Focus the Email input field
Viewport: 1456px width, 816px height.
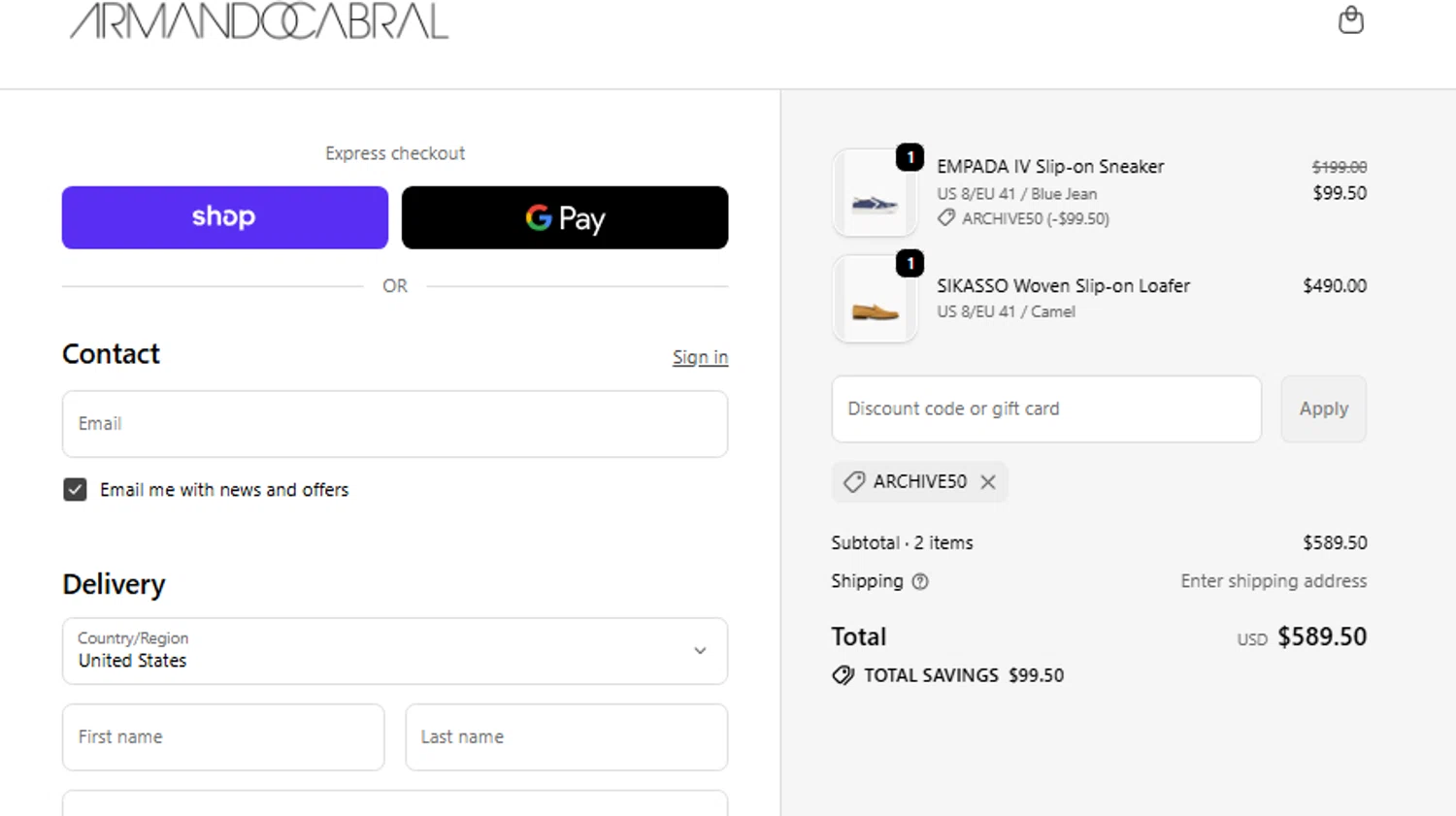(x=395, y=424)
